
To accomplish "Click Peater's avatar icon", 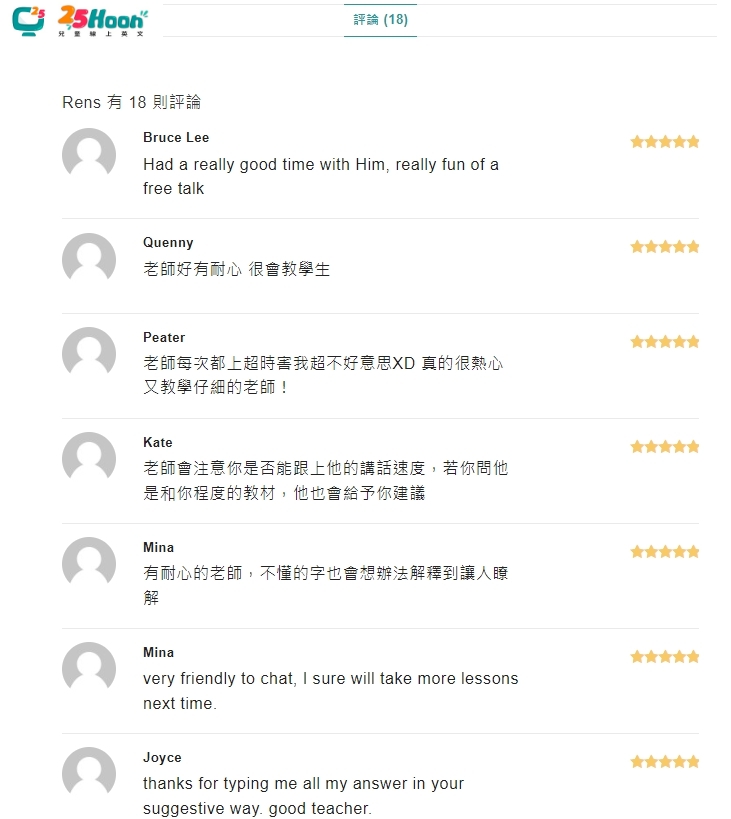I will tap(89, 354).
